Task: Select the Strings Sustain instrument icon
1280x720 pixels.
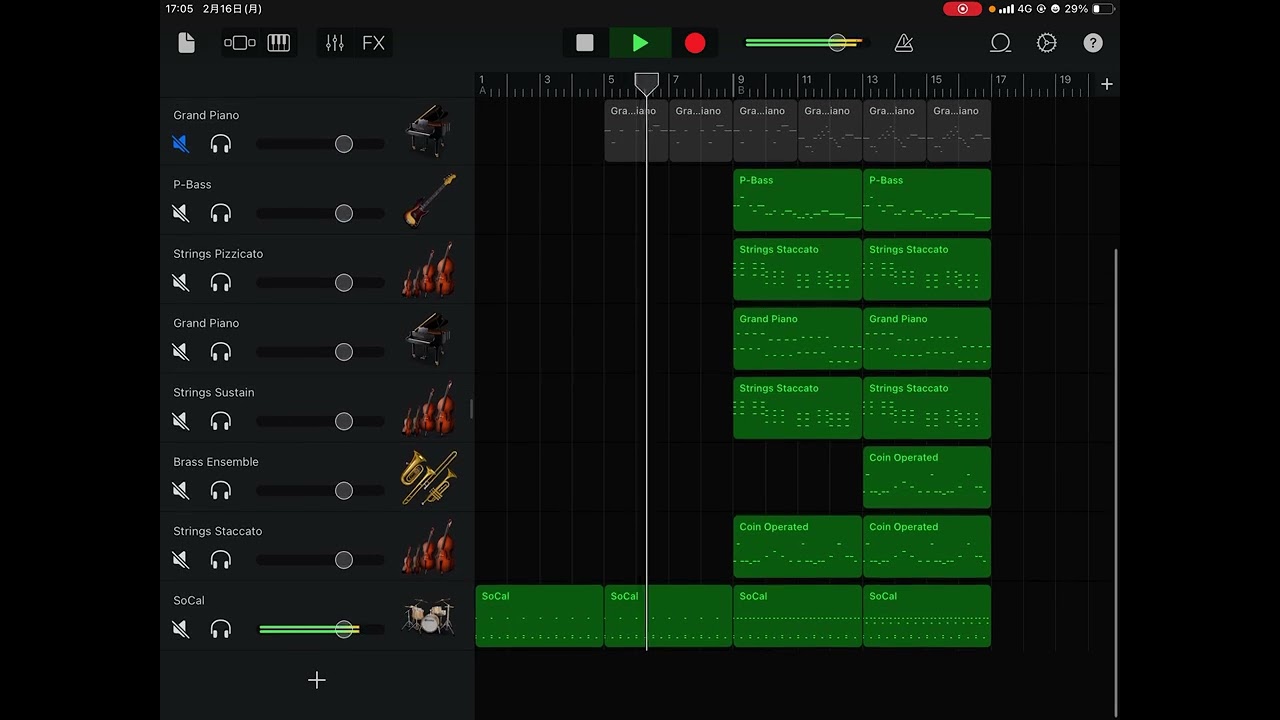Action: point(430,408)
